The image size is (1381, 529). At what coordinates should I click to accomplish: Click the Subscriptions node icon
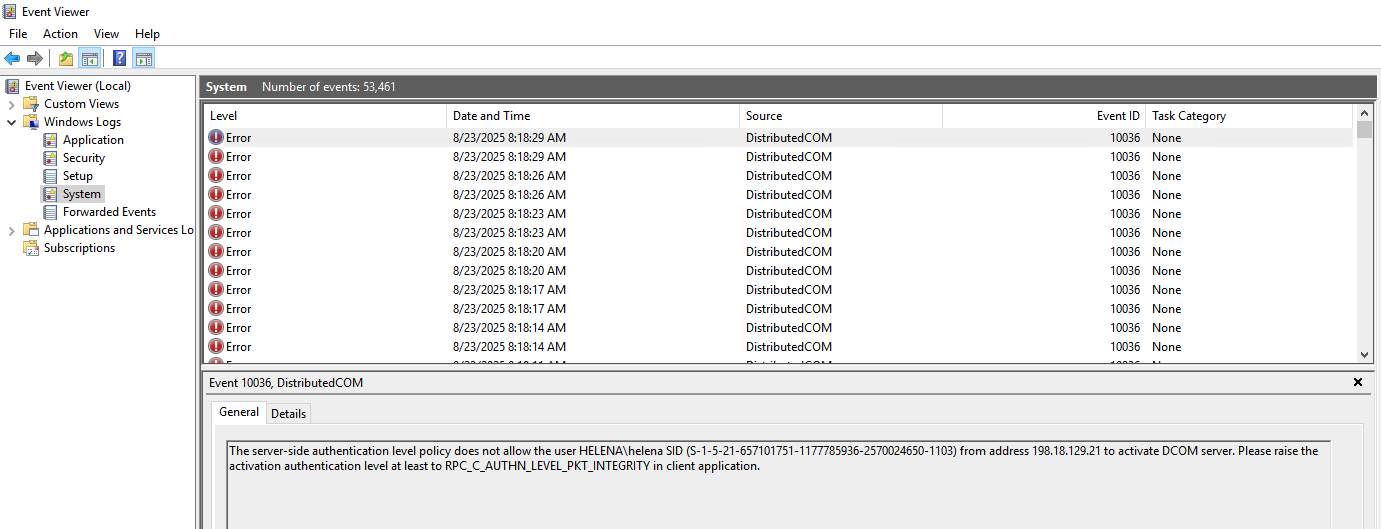pyautogui.click(x=31, y=248)
